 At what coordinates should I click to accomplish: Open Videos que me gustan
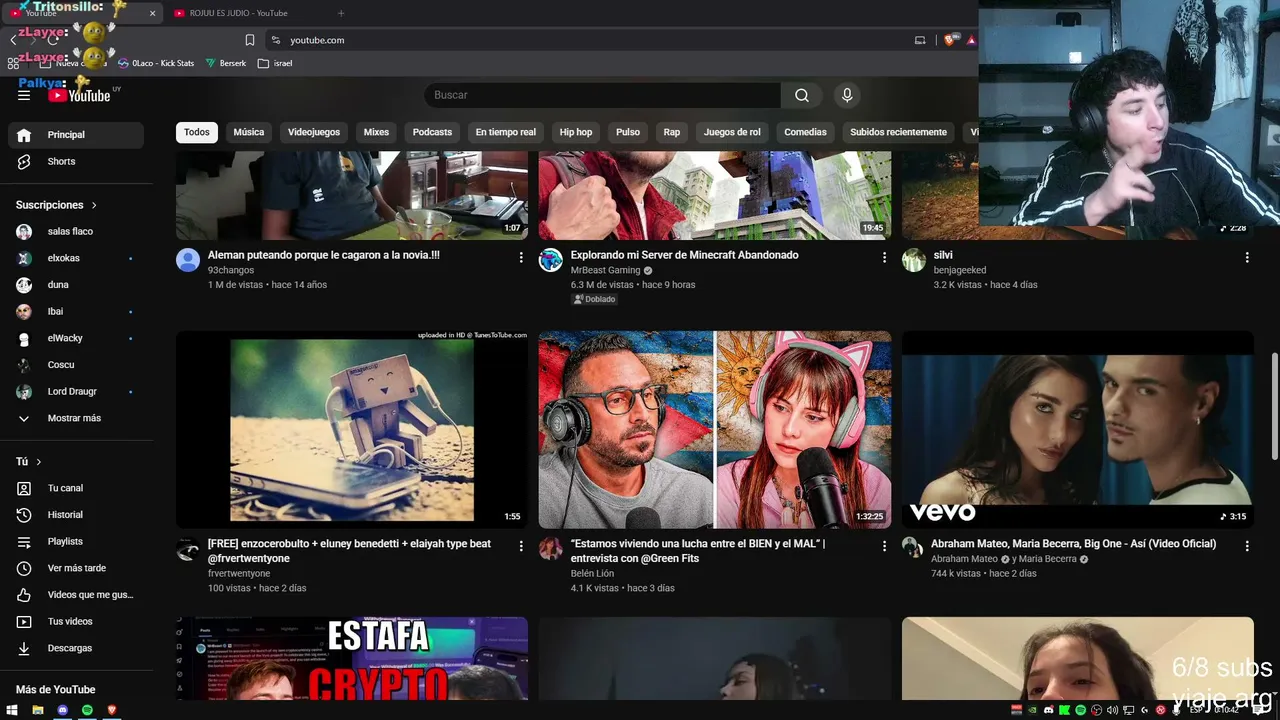click(76, 595)
